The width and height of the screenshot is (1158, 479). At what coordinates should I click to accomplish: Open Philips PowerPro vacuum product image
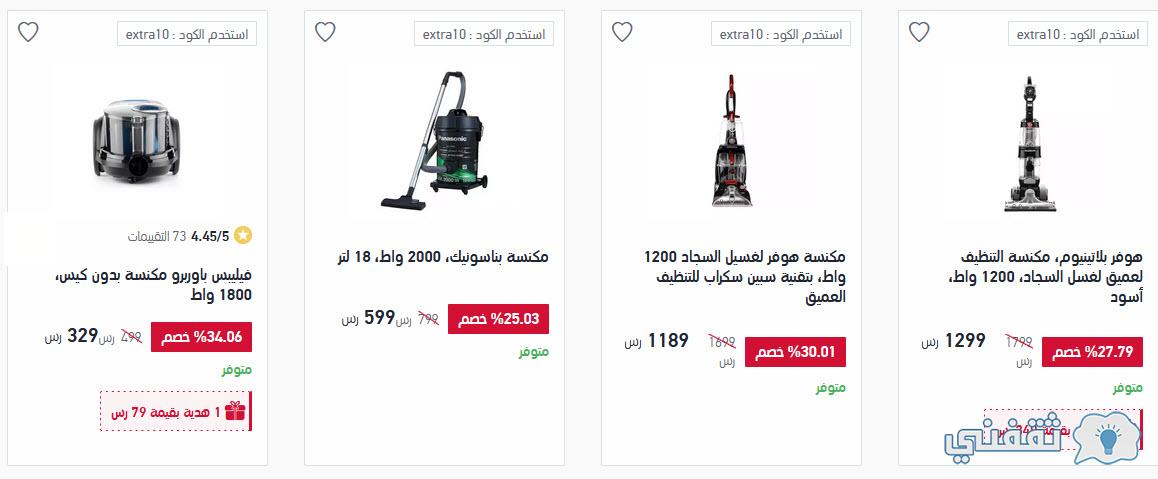click(x=137, y=140)
